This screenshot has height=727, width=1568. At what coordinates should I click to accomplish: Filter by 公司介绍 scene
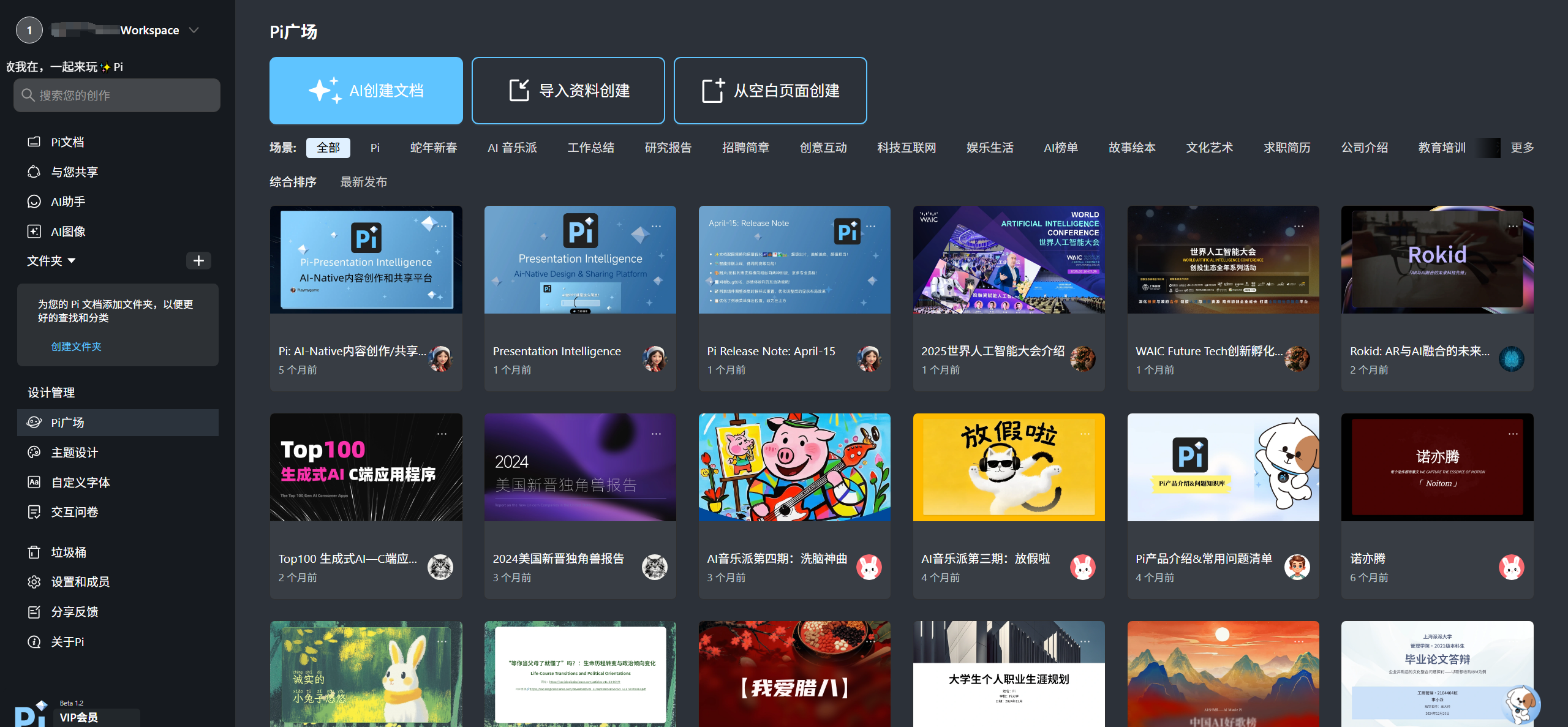click(1365, 148)
